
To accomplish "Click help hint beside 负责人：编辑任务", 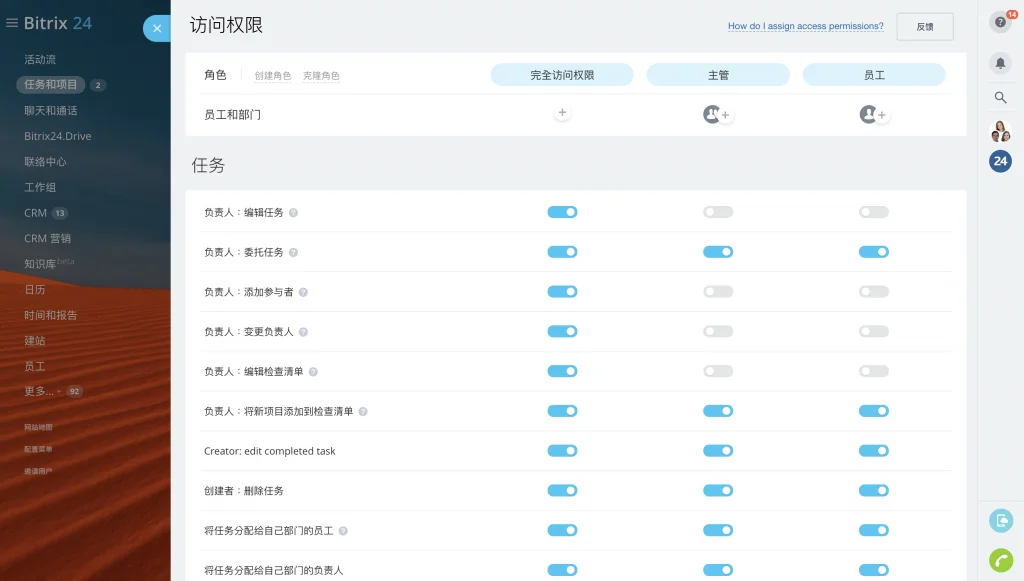I will tap(293, 213).
